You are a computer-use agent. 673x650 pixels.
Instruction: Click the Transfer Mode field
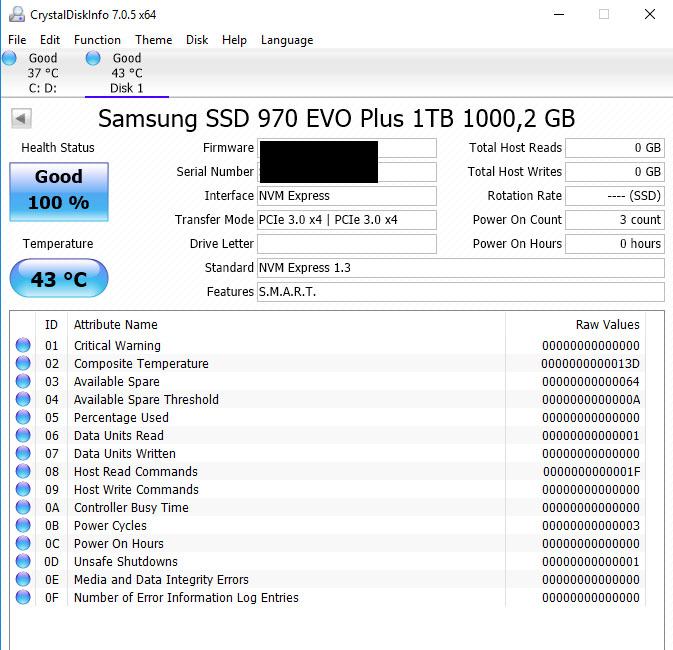coord(347,220)
